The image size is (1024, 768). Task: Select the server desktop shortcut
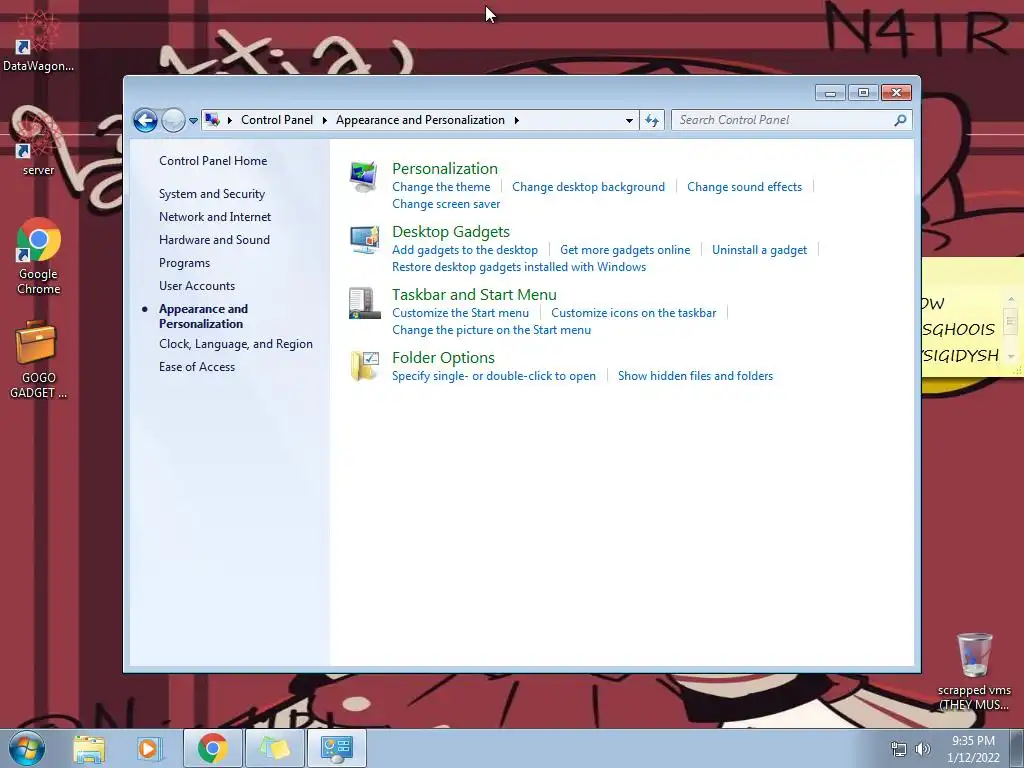38,144
